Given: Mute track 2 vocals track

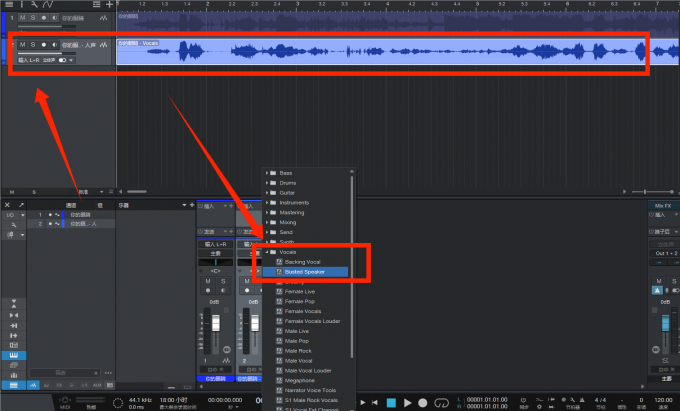Looking at the screenshot, I should [x=23, y=45].
